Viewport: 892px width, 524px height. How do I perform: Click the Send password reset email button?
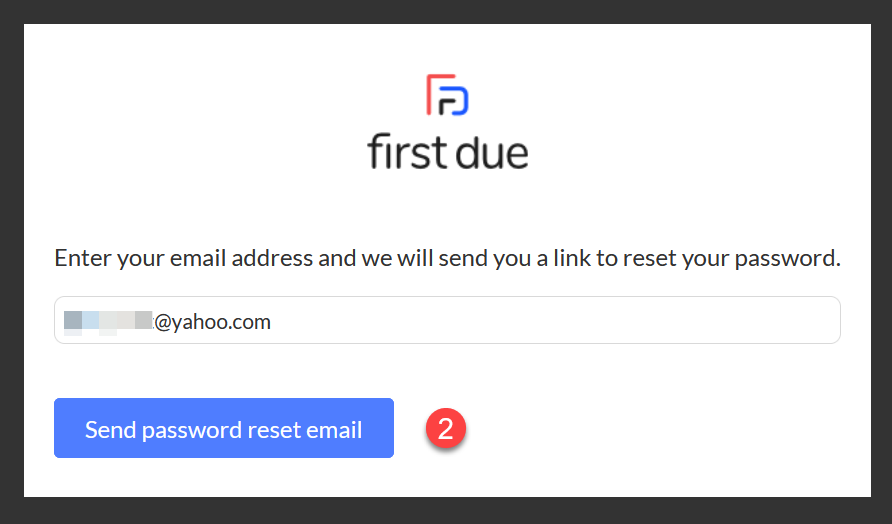[224, 428]
